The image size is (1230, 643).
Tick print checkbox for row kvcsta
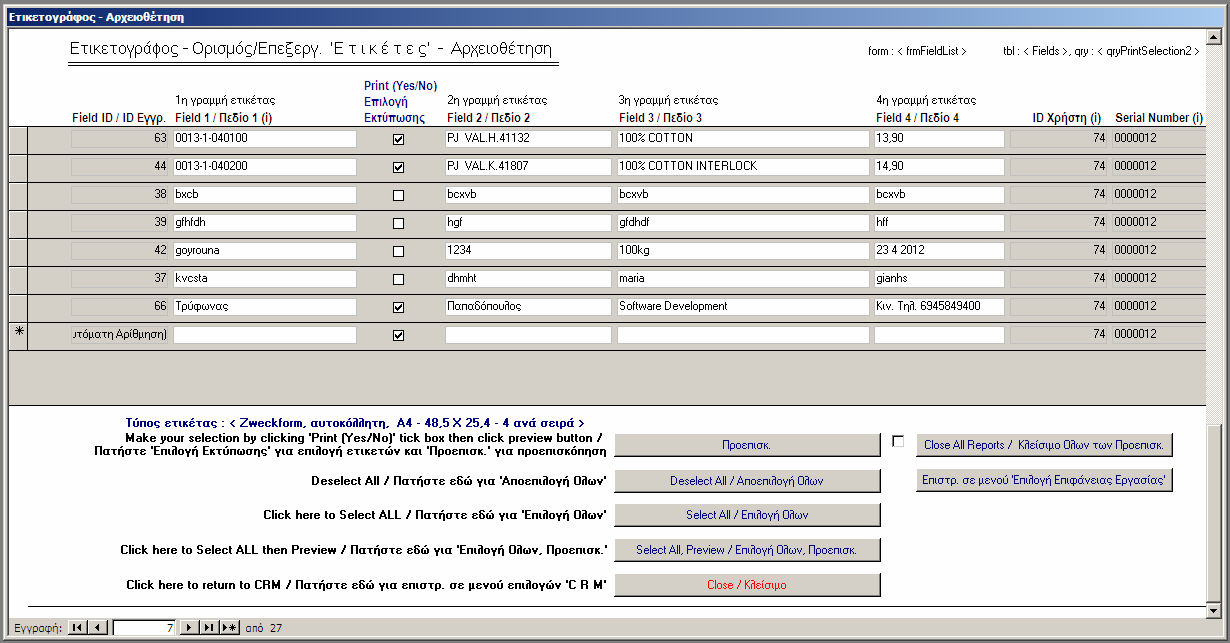coord(399,280)
